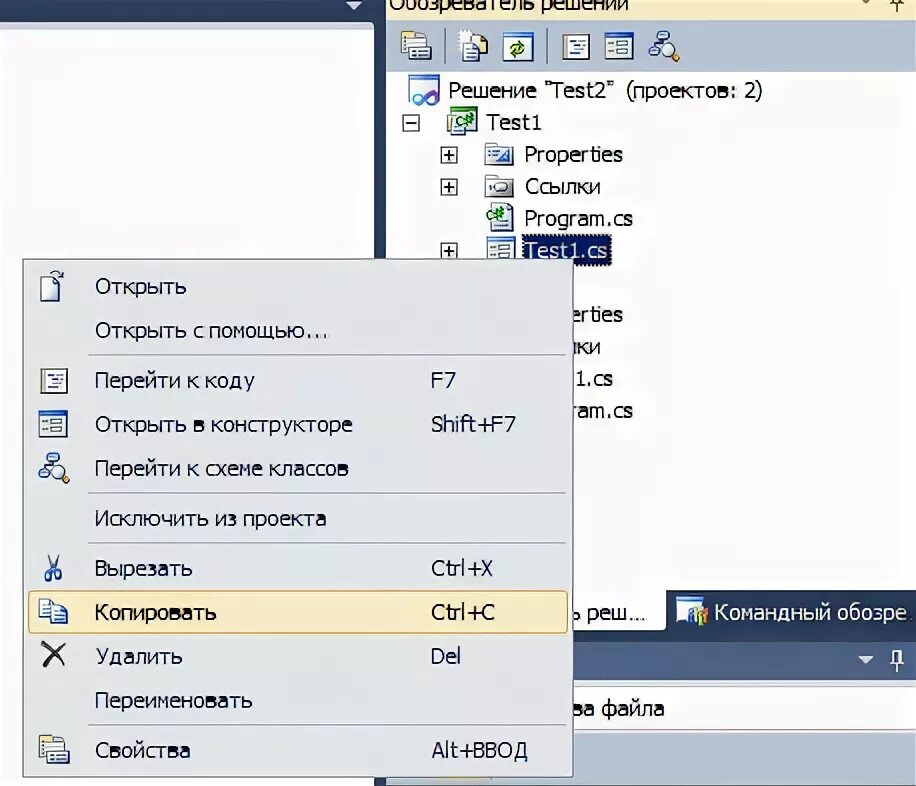Select the highlighted Test1.cs tree label
This screenshot has width=916, height=786.
point(567,250)
